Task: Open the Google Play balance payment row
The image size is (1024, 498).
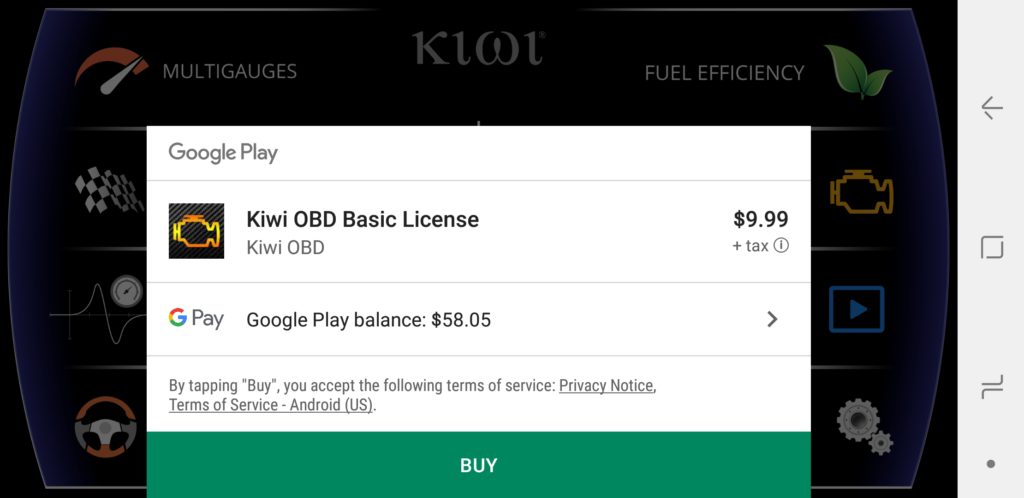Action: (x=479, y=319)
